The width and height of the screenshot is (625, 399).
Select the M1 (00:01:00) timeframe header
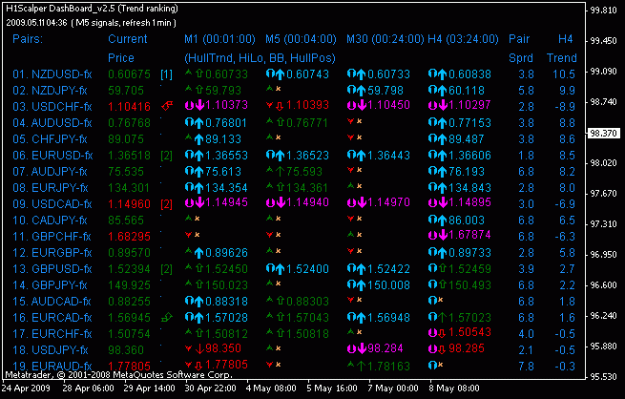click(220, 39)
